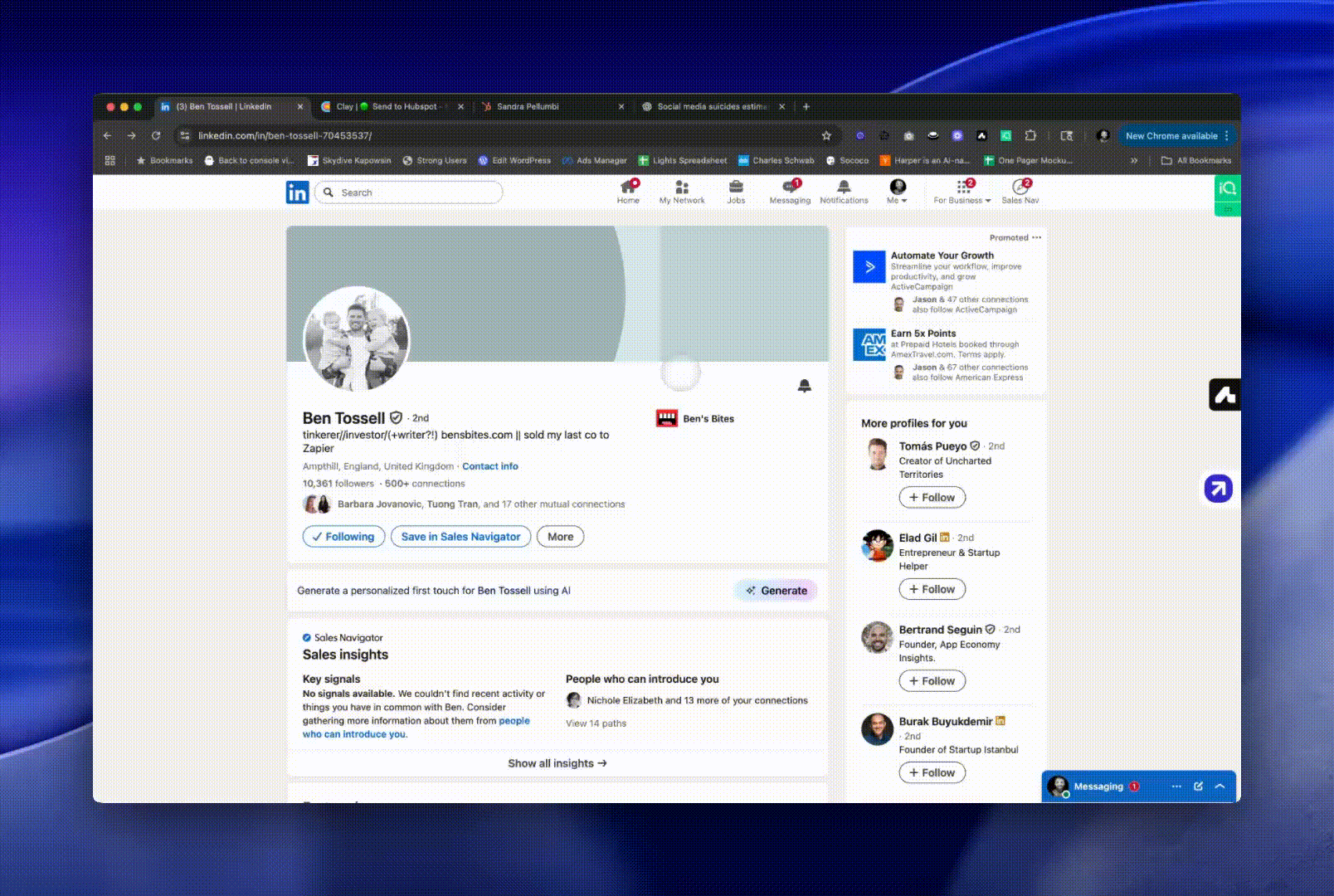This screenshot has width=1334, height=896.
Task: Bookmark this page with the star
Action: [826, 135]
